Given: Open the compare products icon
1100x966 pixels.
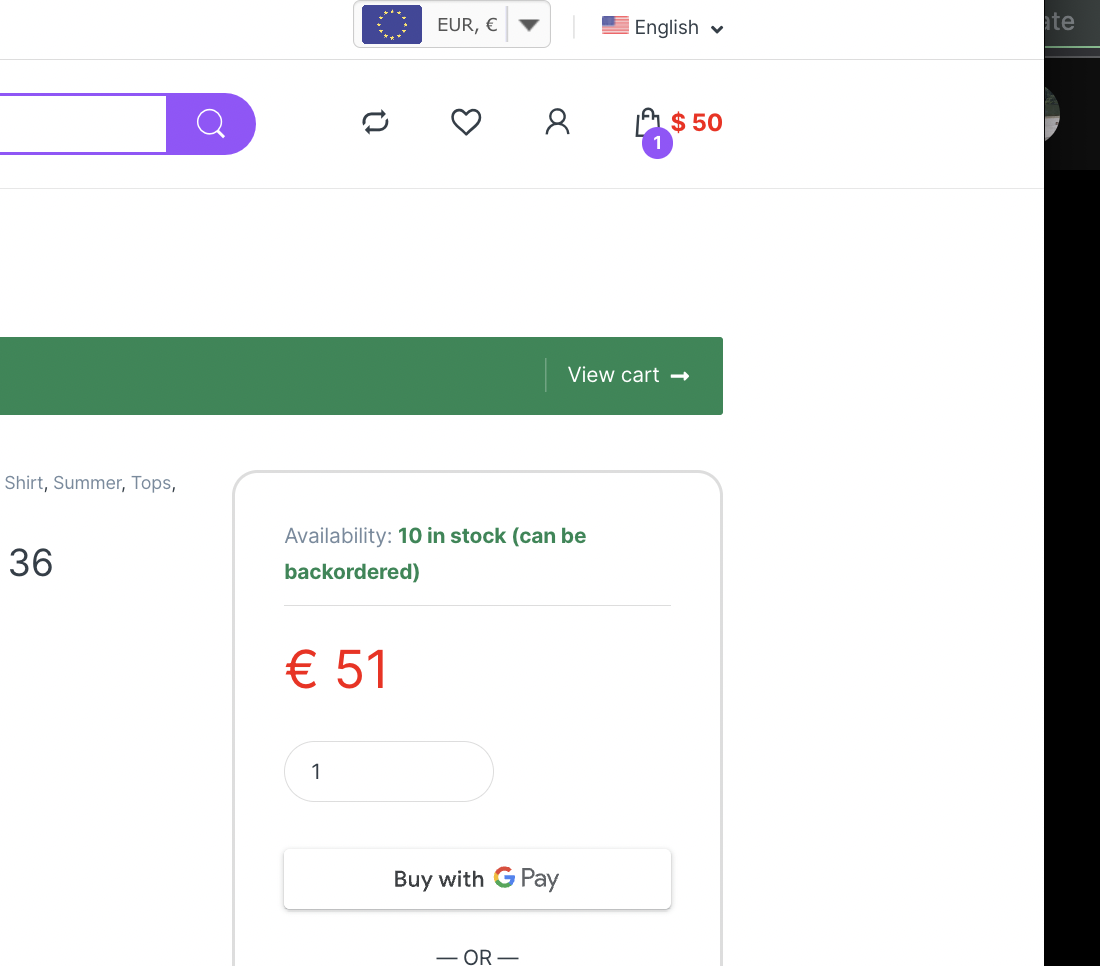Looking at the screenshot, I should [375, 123].
